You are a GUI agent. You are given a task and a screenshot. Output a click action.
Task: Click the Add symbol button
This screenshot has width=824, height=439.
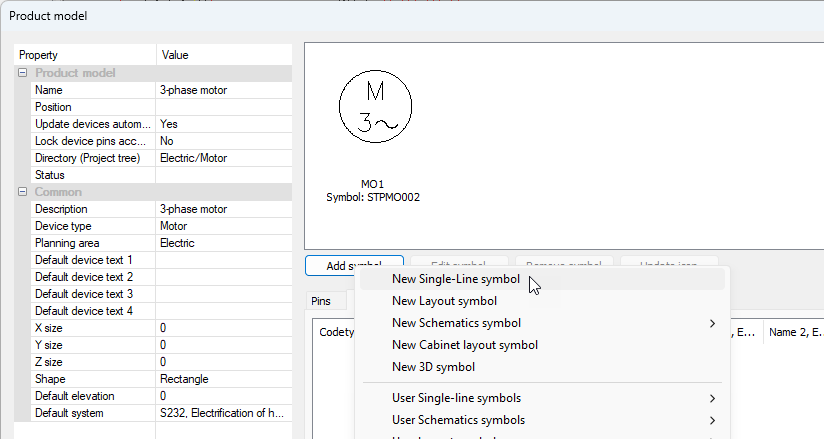(x=353, y=265)
